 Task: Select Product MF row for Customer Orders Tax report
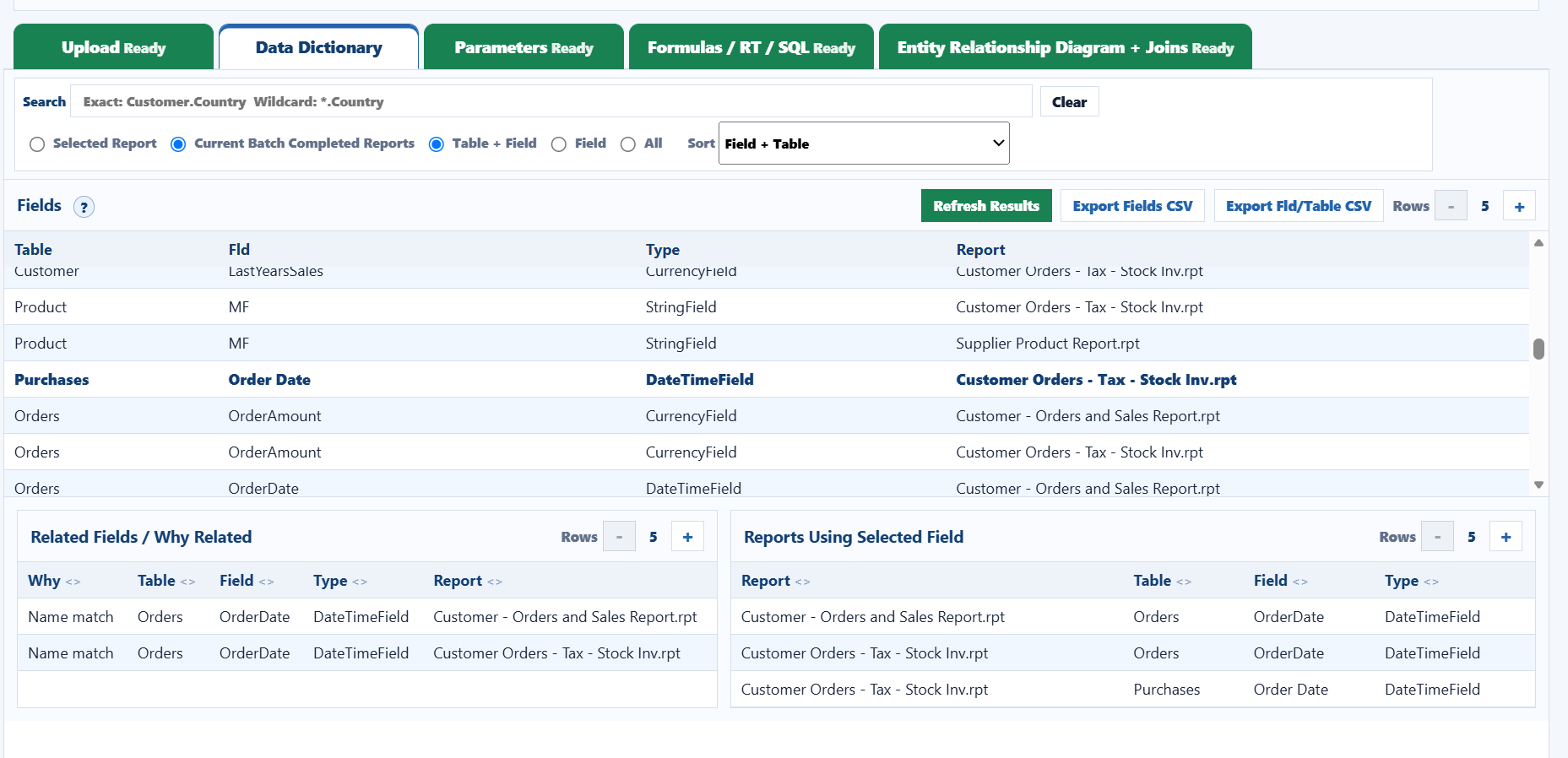[767, 307]
